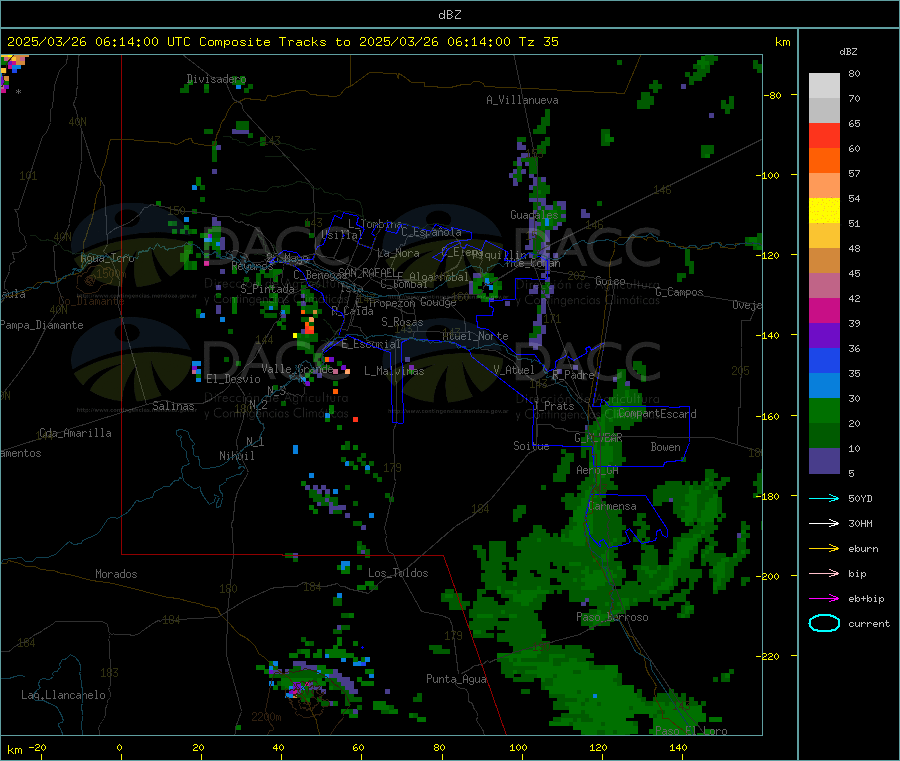
Task: Click the pink bip arrow icon
Action: coord(824,573)
